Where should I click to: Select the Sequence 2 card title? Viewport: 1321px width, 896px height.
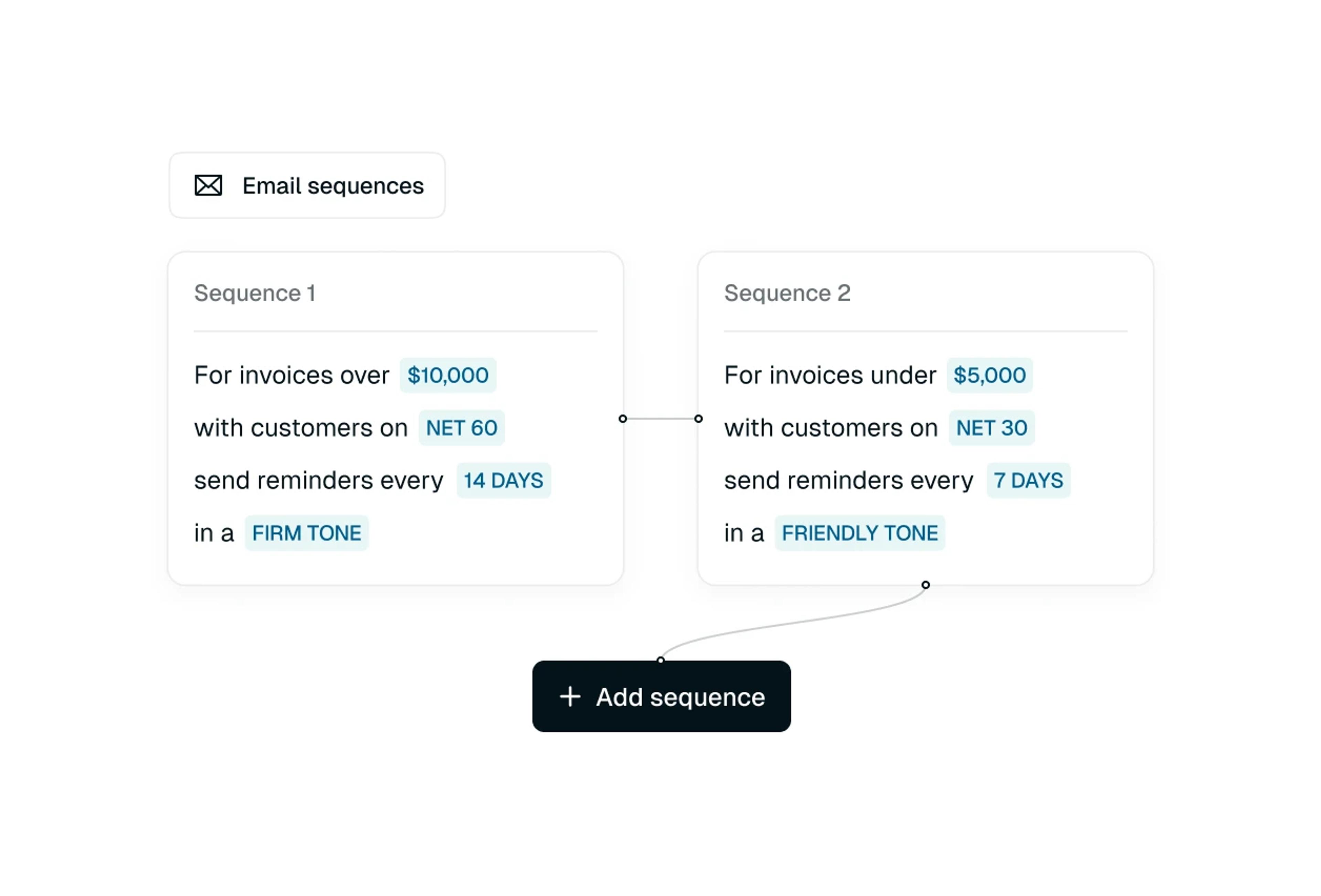(x=787, y=293)
